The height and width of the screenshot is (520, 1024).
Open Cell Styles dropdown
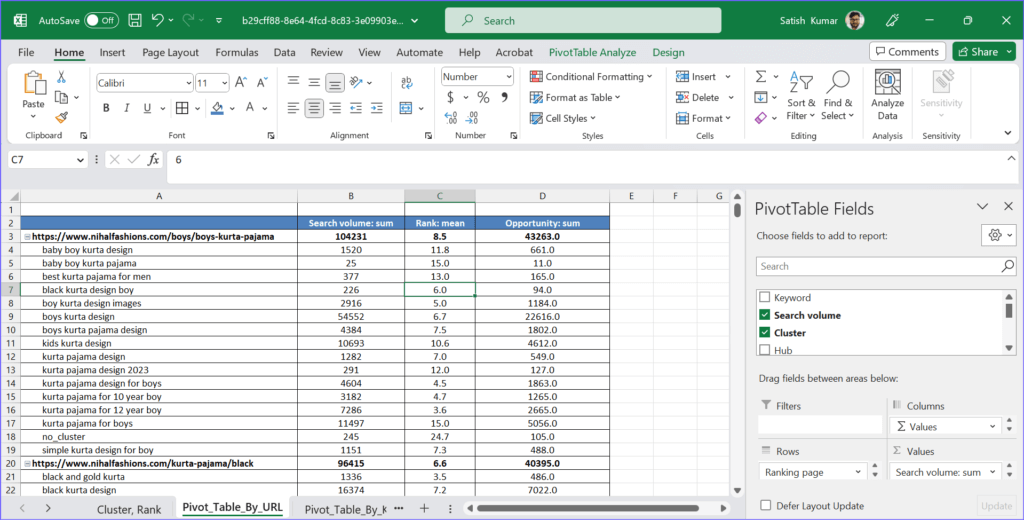point(562,118)
